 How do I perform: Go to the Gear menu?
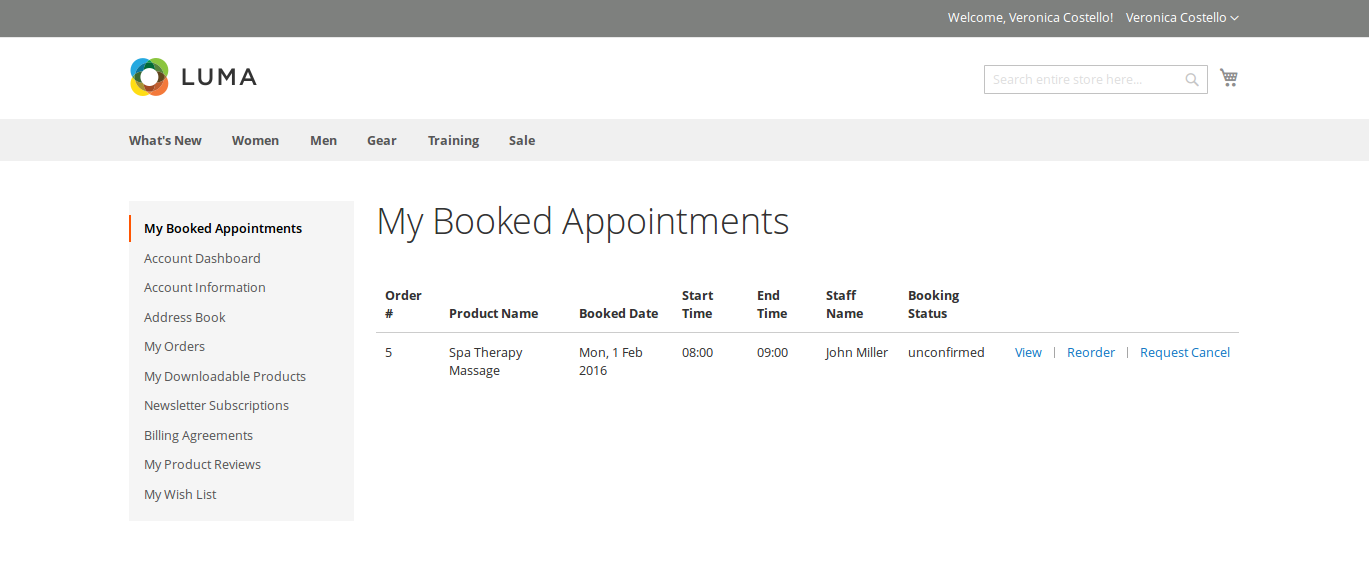pos(381,141)
